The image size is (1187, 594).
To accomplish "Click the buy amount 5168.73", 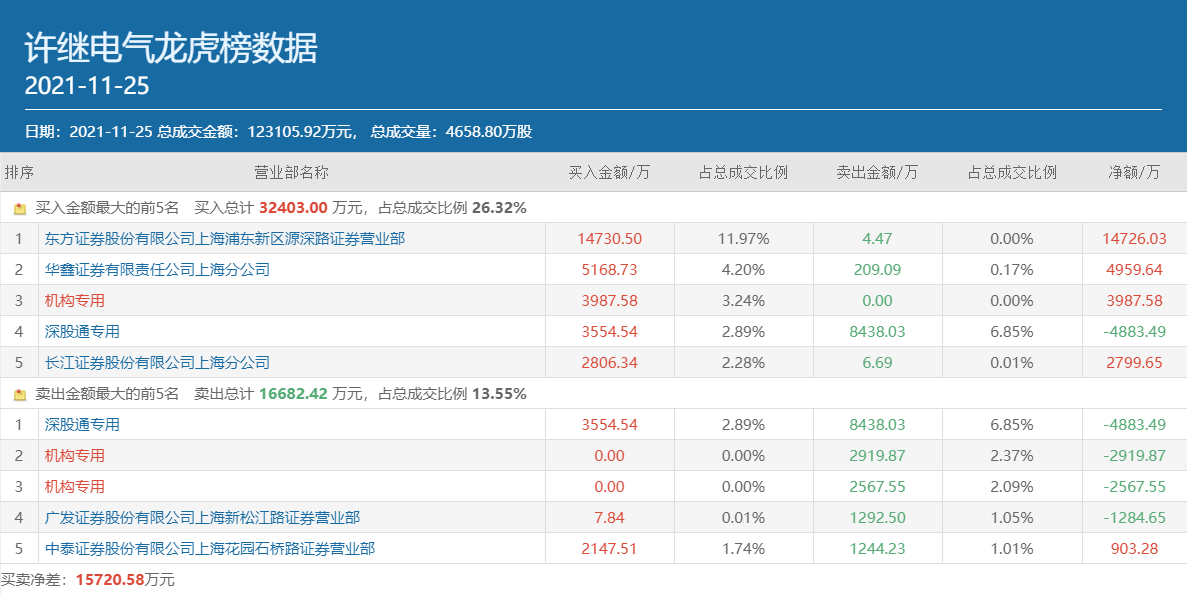I will click(609, 269).
